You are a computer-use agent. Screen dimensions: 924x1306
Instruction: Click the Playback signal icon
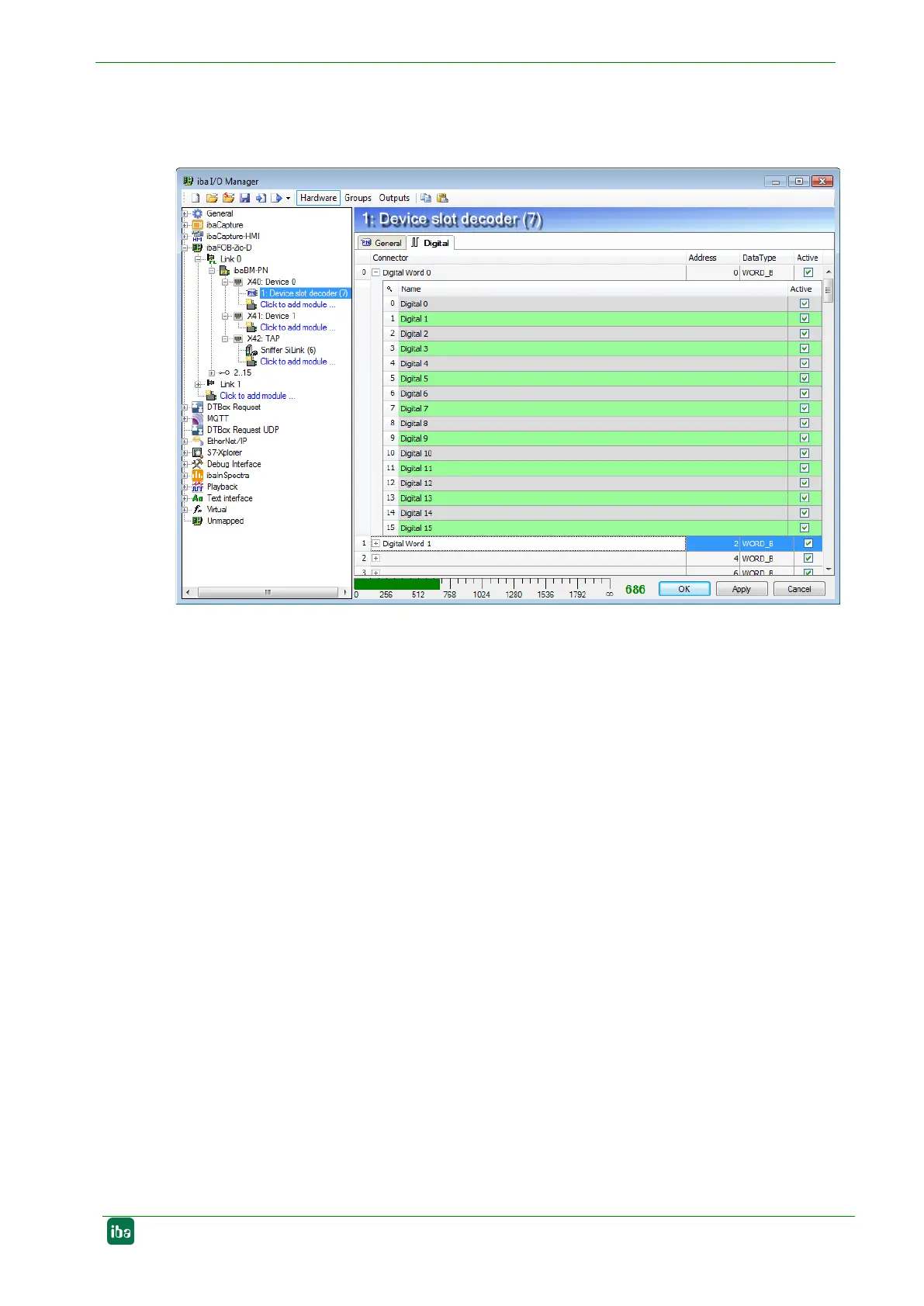tap(197, 487)
